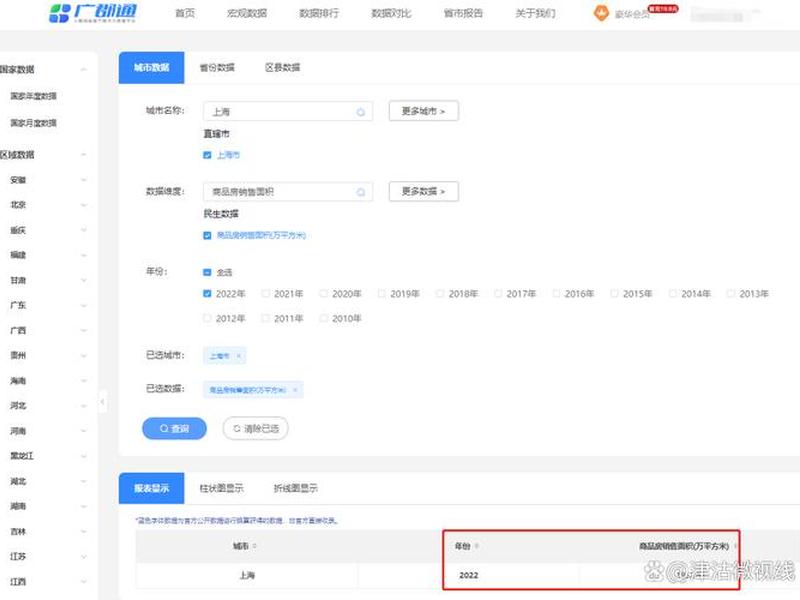Viewport: 800px width, 600px height.
Task: Expand the 安徽 region chevron
Action: 84,180
